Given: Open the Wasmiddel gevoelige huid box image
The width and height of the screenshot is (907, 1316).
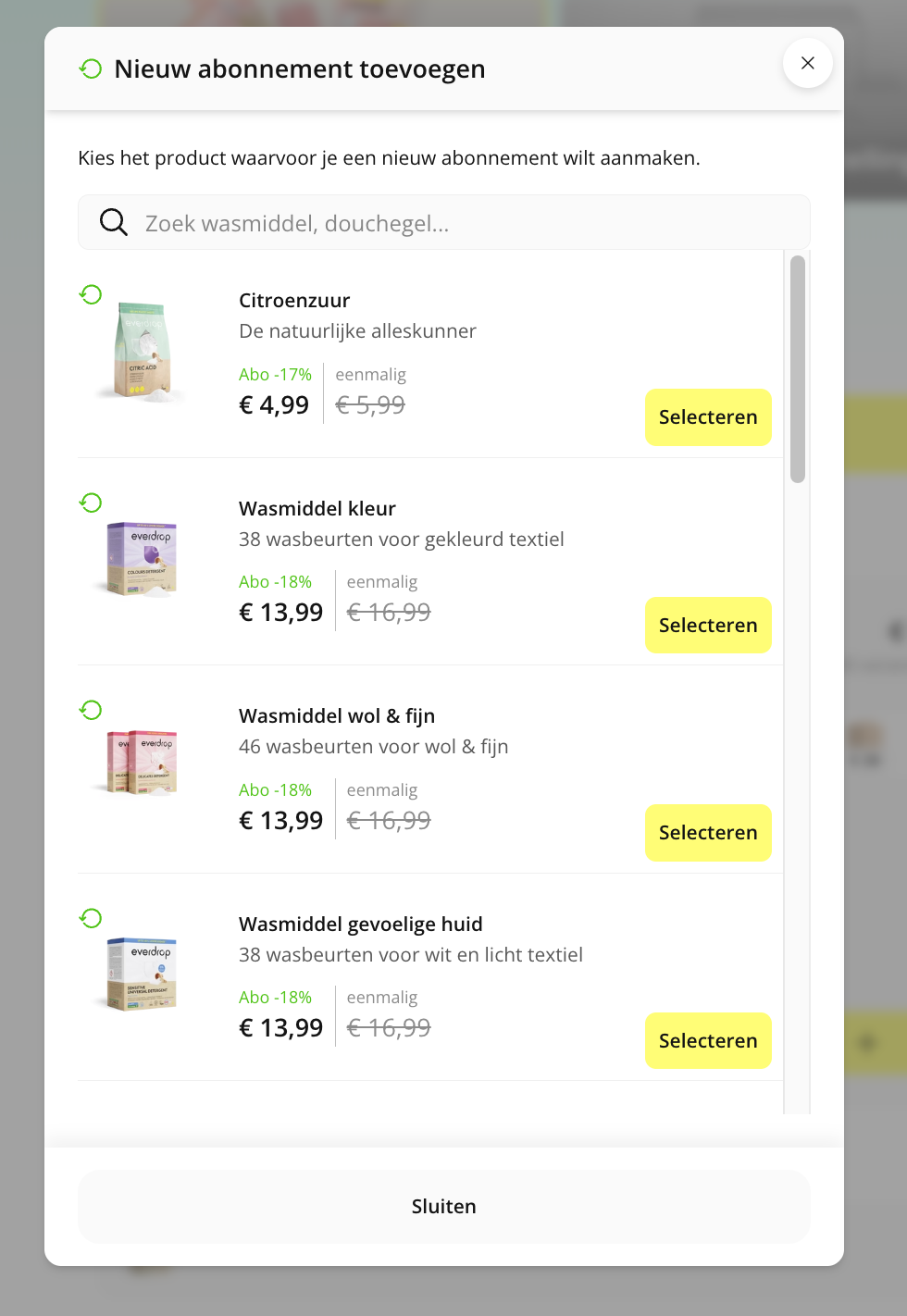Looking at the screenshot, I should click(139, 972).
